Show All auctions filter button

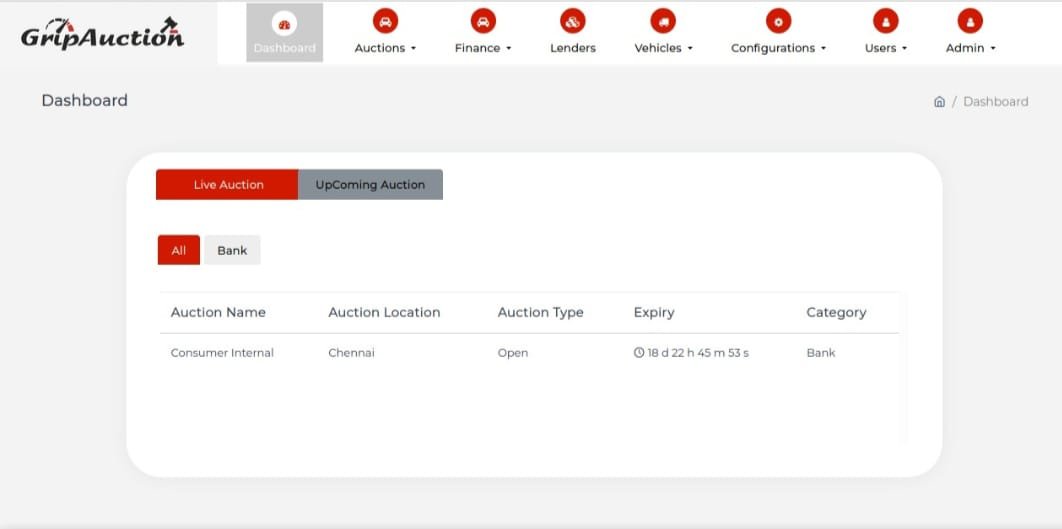(x=179, y=250)
